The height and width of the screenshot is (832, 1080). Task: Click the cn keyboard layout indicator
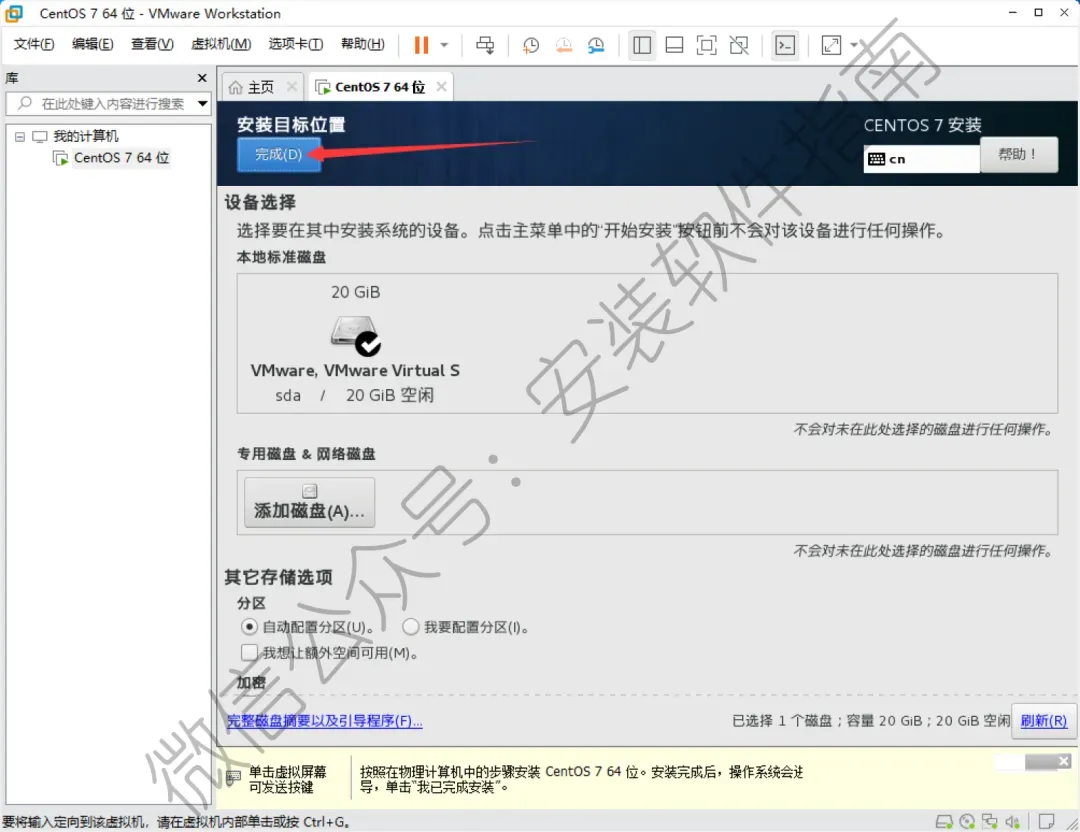tap(921, 159)
